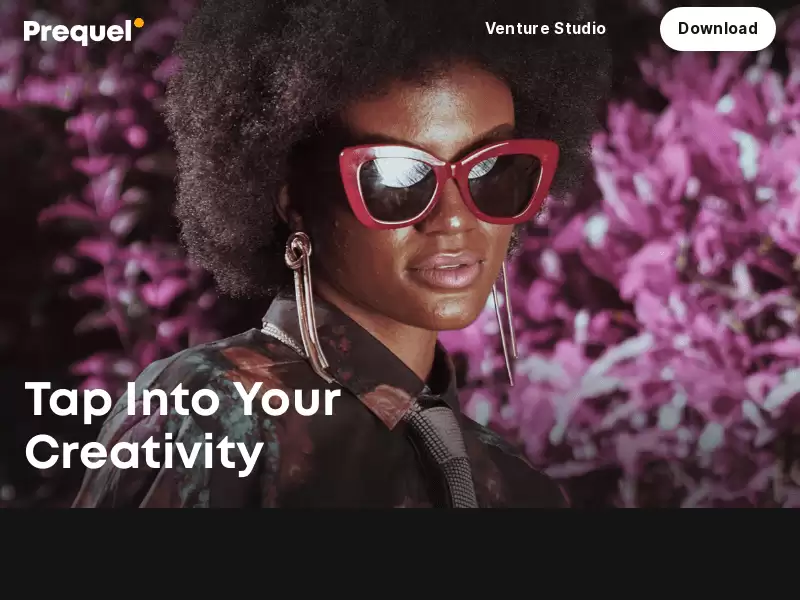The width and height of the screenshot is (800, 600).
Task: Click the word 'Venture' in the navigation
Action: [517, 29]
